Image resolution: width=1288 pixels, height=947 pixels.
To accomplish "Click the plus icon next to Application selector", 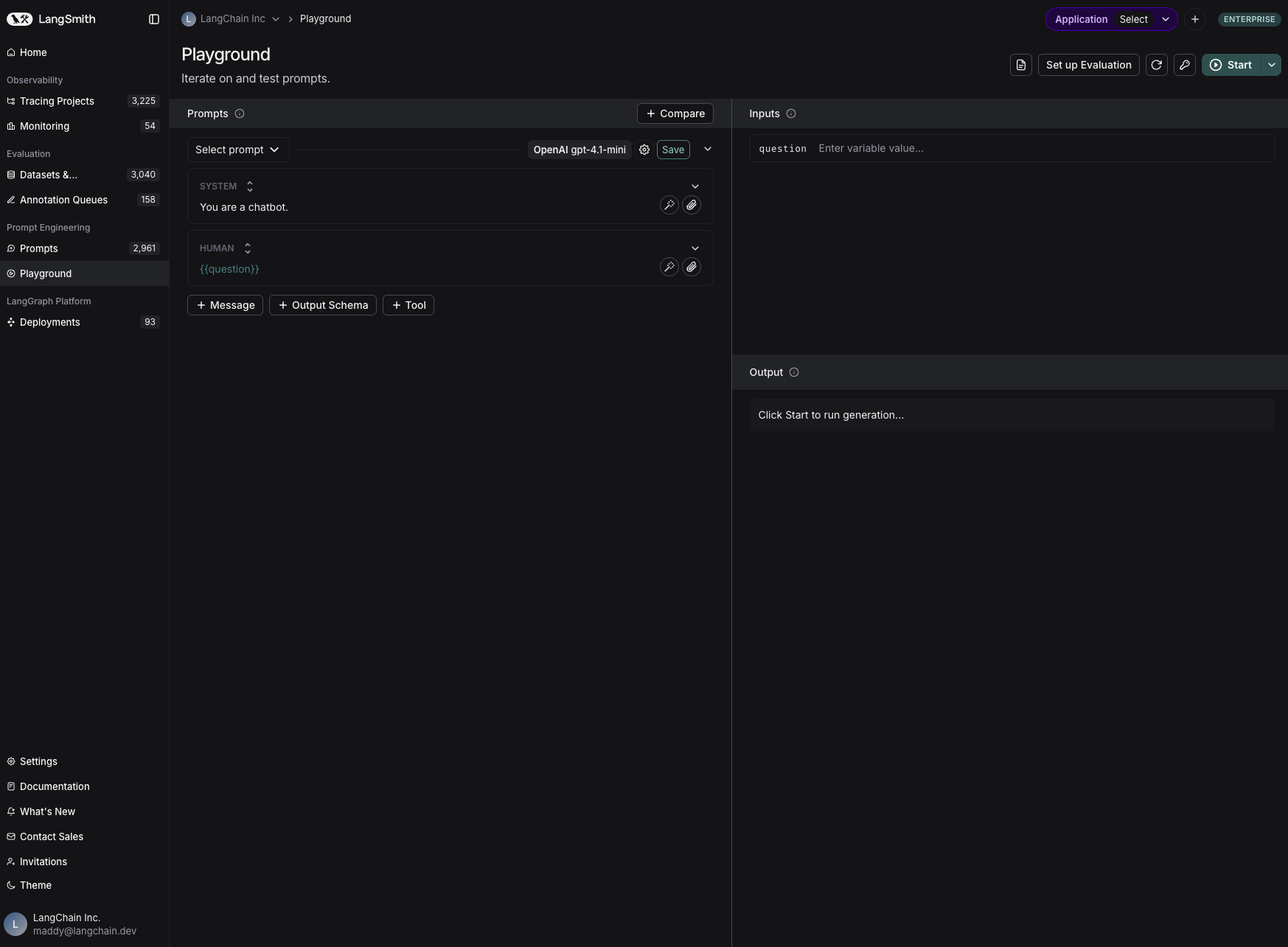I will [x=1195, y=19].
